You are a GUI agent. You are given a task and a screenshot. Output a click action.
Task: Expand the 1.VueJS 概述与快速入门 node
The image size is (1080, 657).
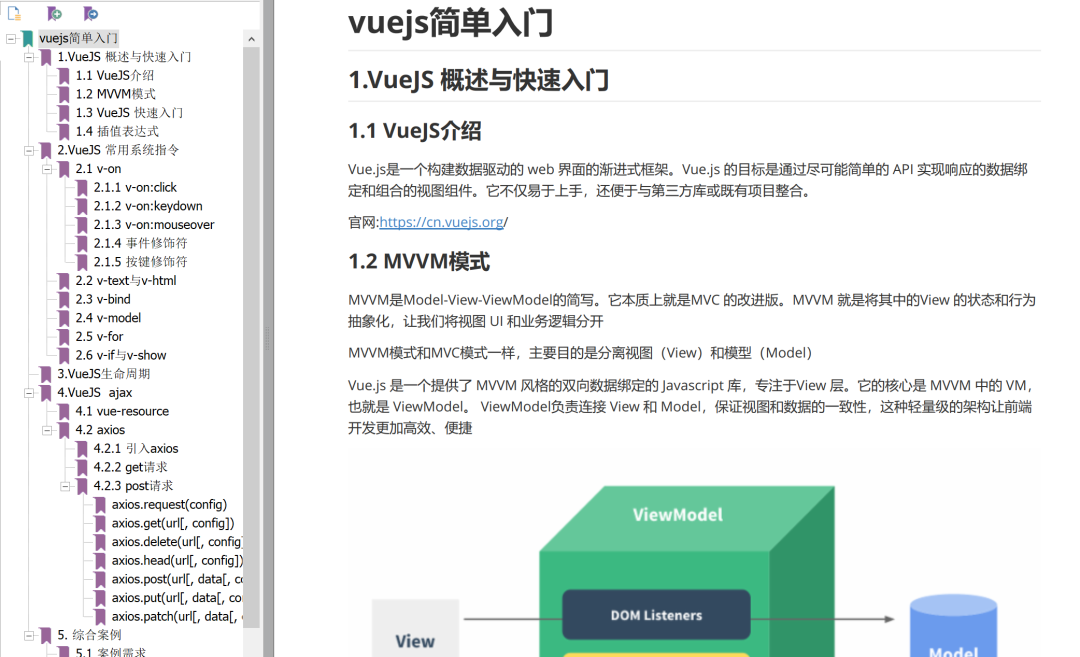pos(27,57)
